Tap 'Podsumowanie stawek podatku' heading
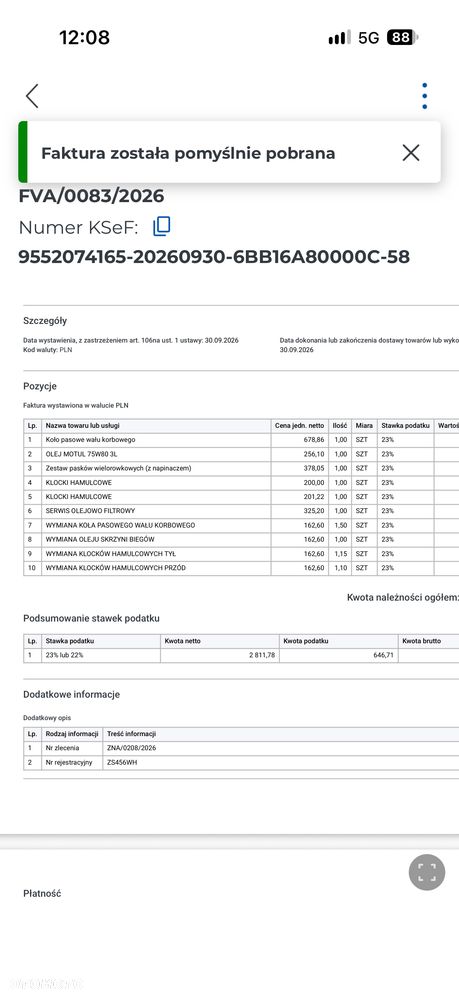The width and height of the screenshot is (459, 998). [92, 619]
